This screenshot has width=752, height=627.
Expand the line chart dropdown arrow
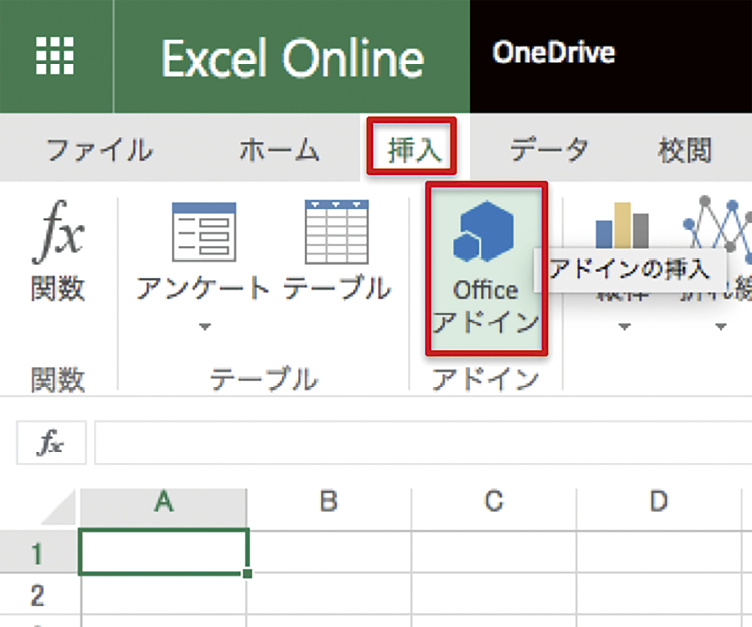[x=720, y=327]
